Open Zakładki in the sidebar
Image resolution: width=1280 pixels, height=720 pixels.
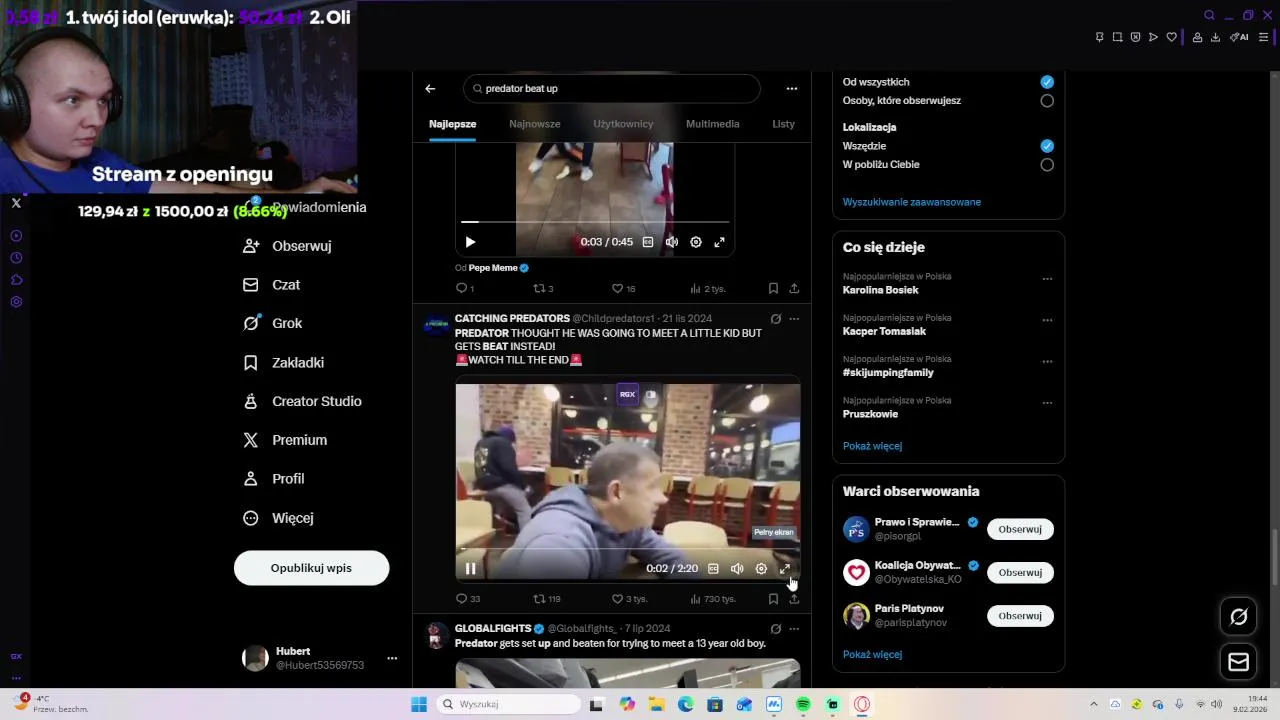[283, 362]
